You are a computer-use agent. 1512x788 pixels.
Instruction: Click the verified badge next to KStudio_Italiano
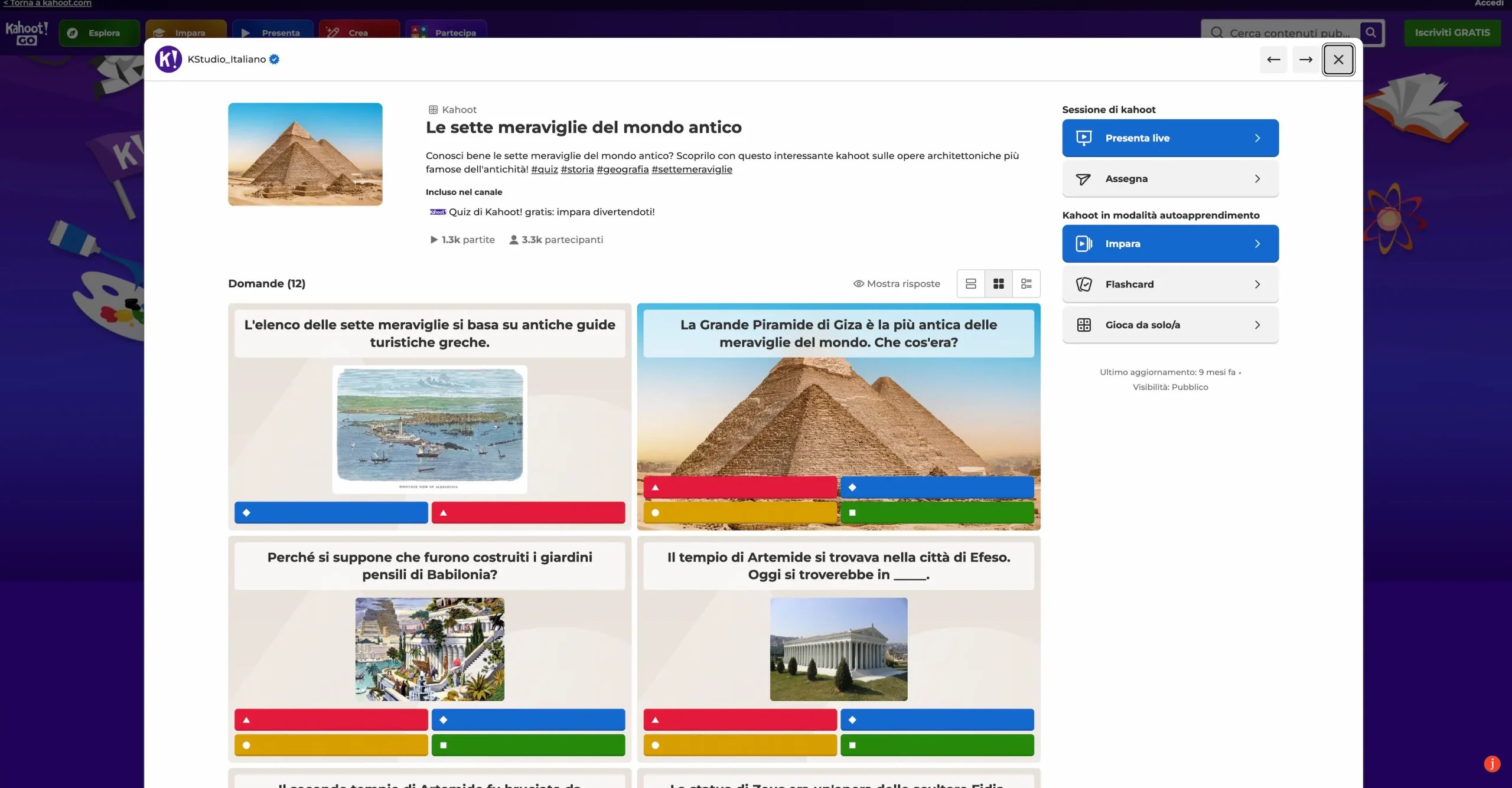click(274, 59)
